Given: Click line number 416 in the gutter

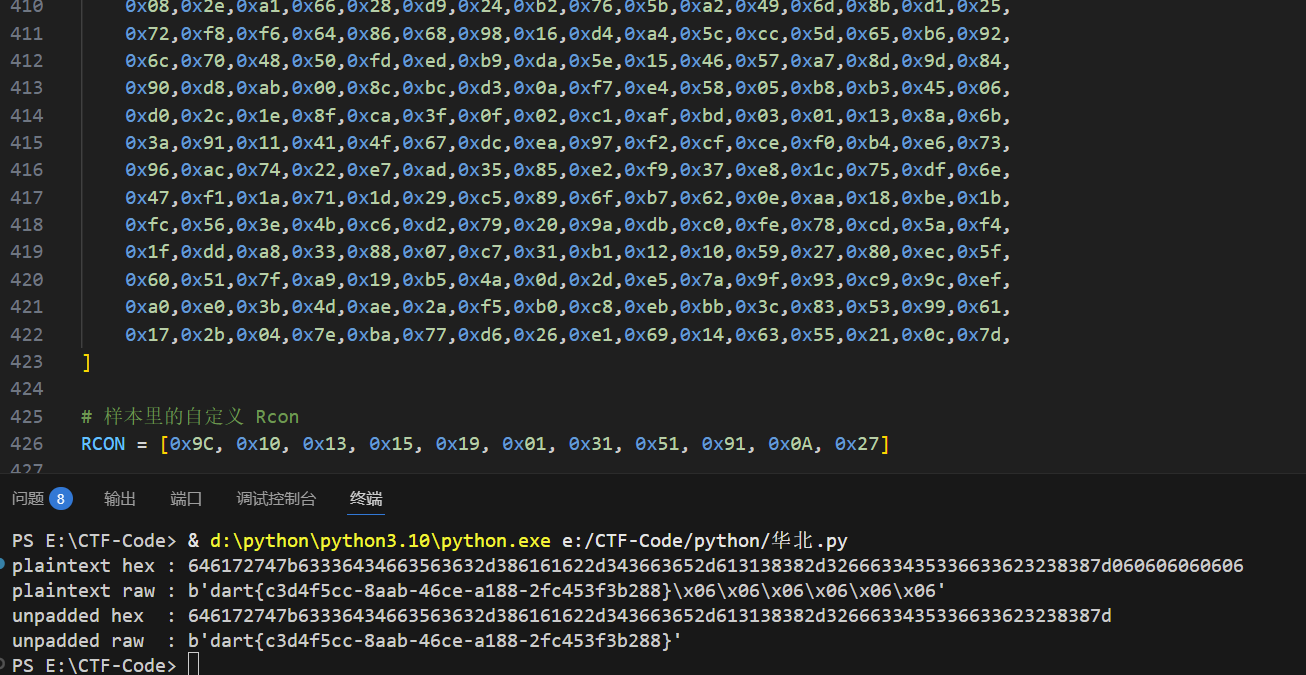Looking at the screenshot, I should coord(26,170).
